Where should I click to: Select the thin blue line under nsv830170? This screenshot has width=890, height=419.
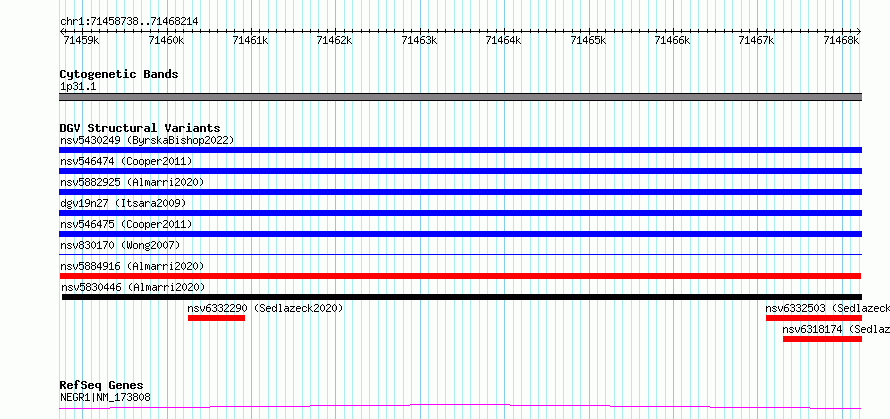tap(460, 254)
